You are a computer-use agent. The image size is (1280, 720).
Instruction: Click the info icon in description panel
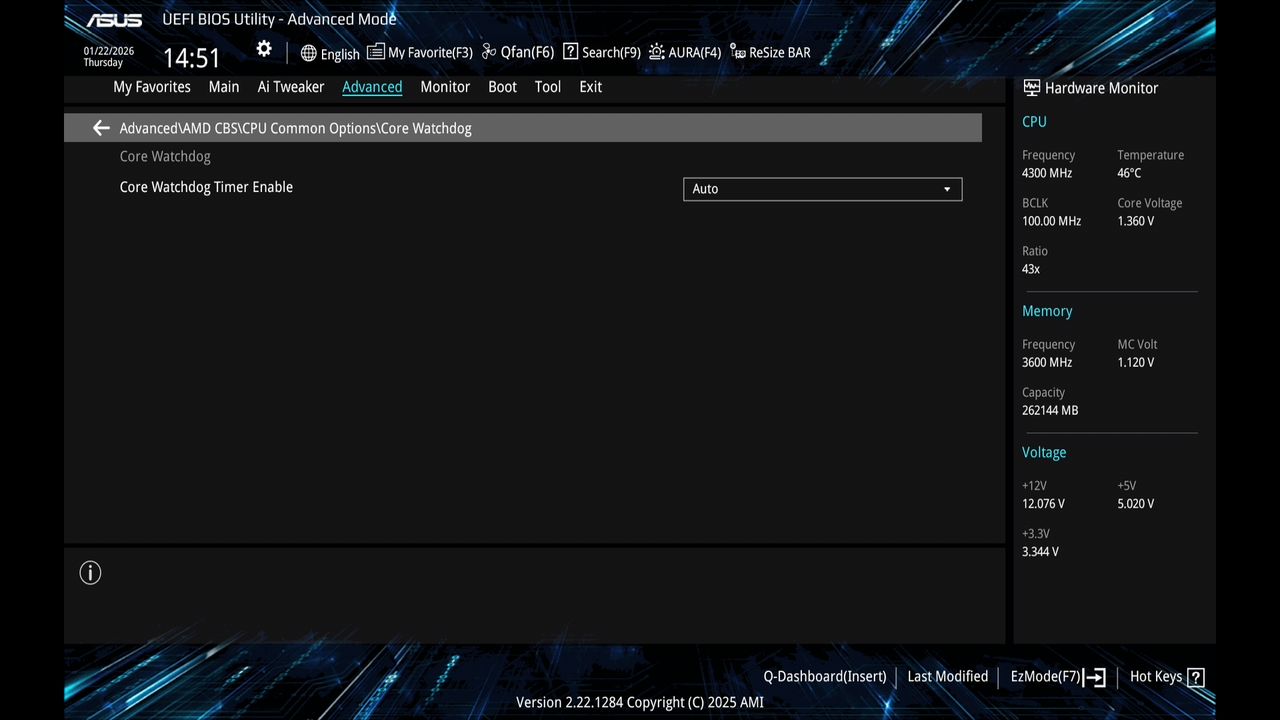90,572
